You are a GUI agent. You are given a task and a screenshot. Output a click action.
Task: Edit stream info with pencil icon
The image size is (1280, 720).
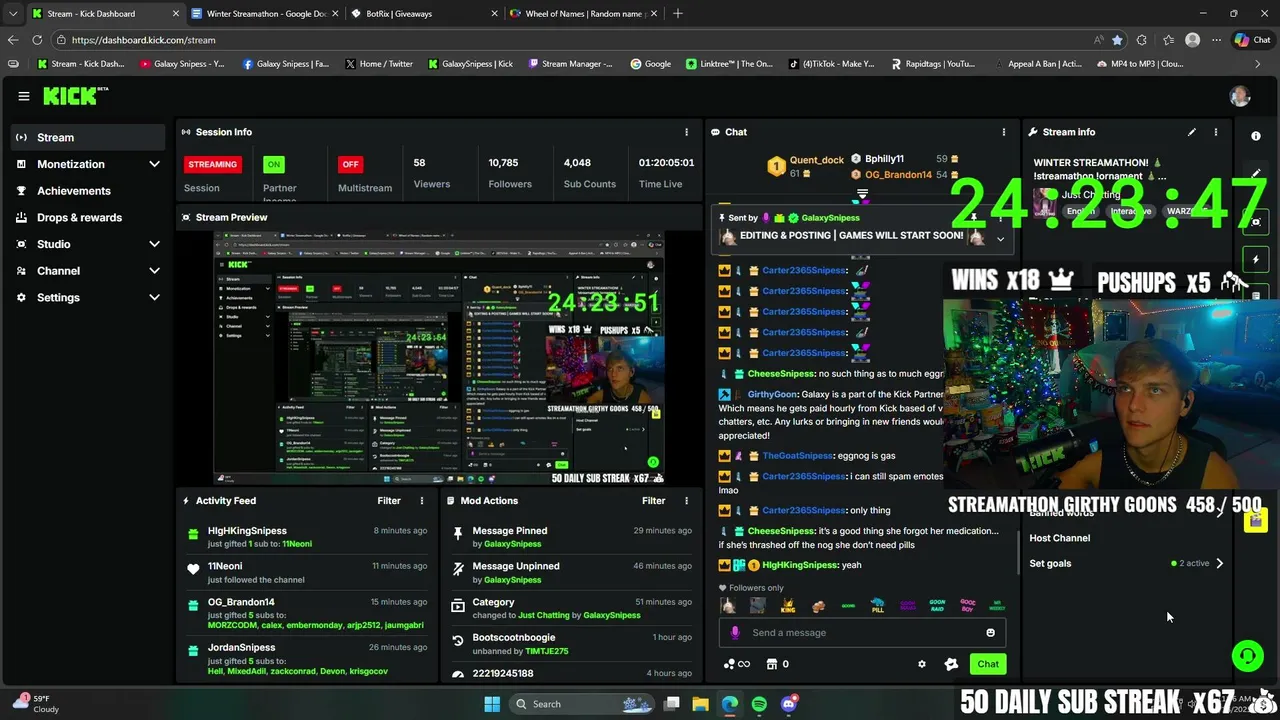tap(1192, 132)
